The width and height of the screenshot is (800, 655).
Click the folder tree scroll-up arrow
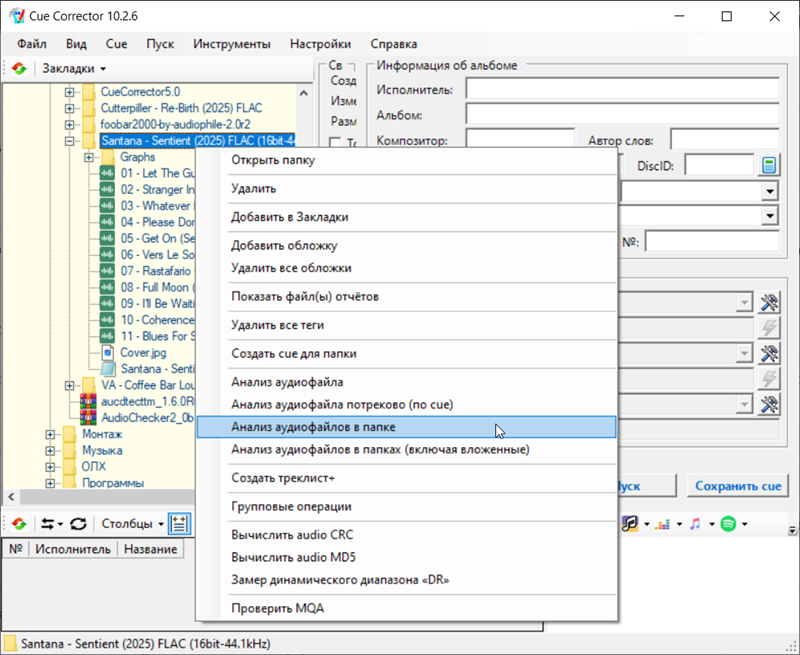coord(304,93)
